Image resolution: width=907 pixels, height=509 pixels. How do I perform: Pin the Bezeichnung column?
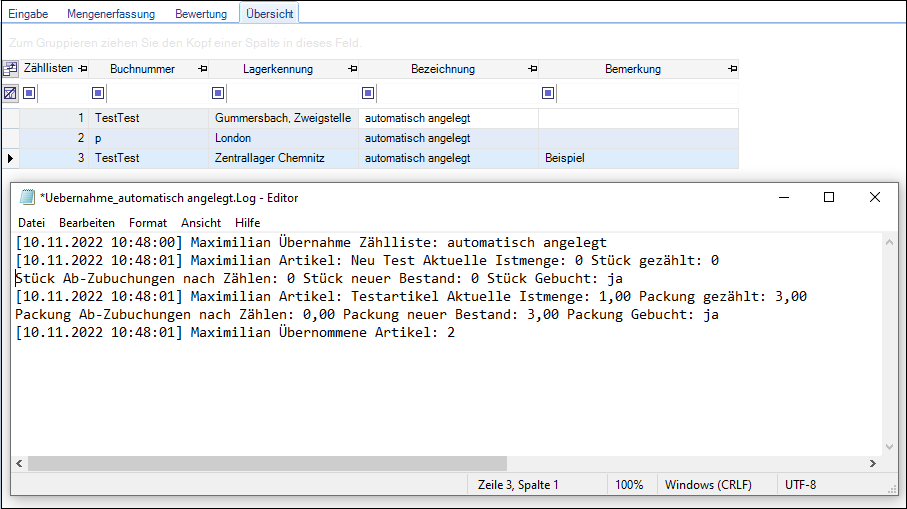pos(532,69)
